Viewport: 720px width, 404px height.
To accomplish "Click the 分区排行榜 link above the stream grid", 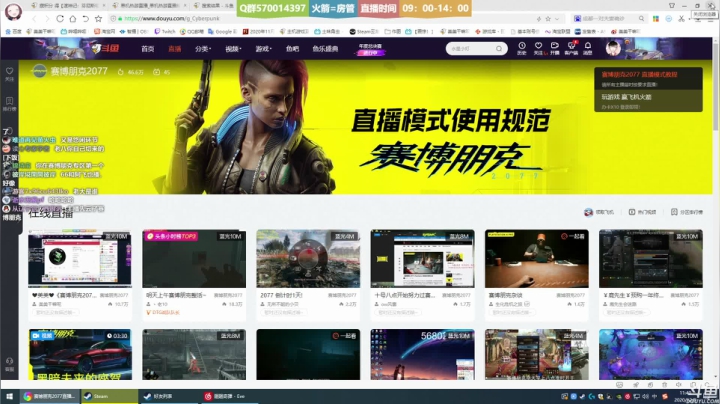I will point(686,212).
